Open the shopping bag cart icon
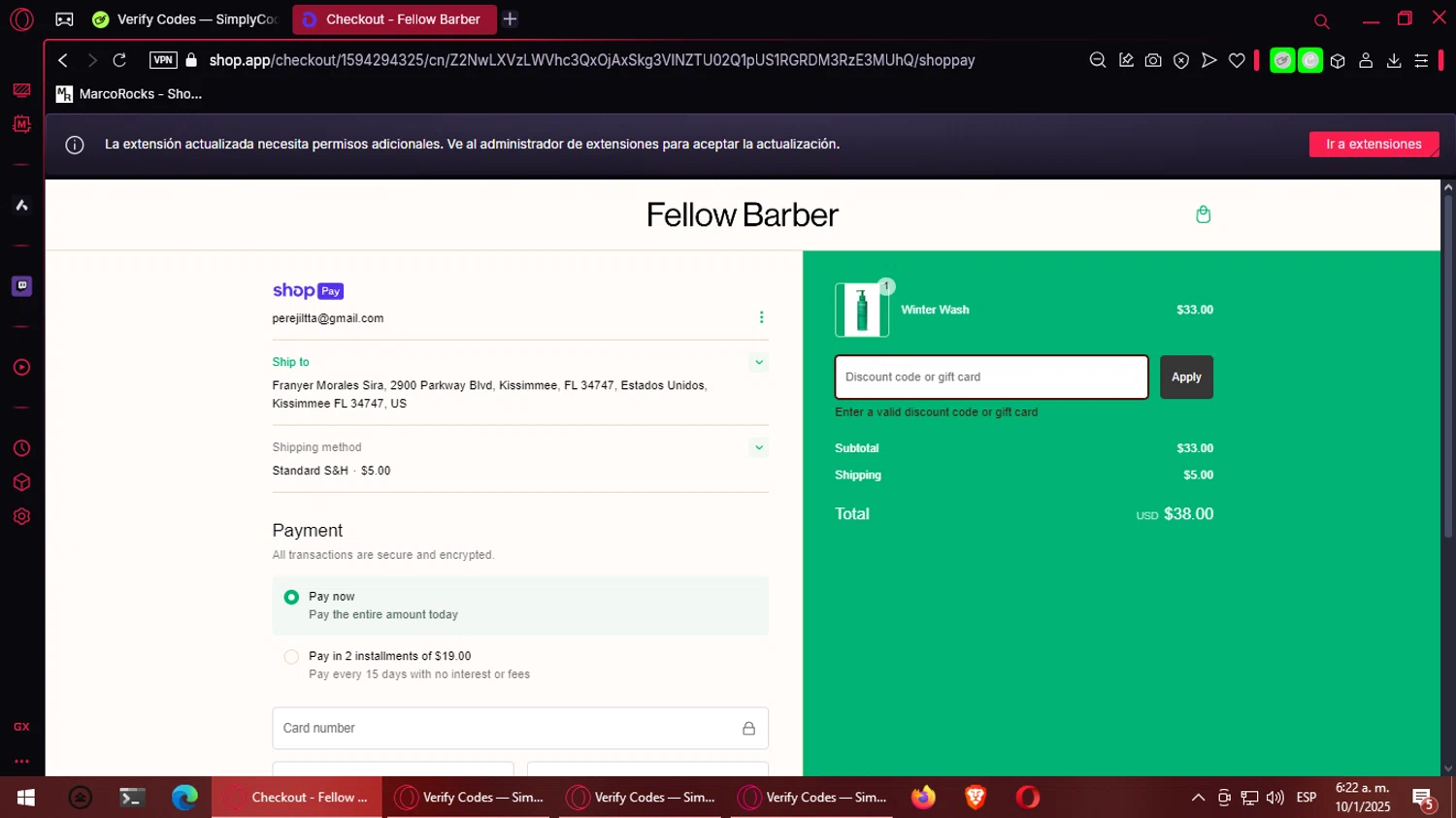Screen dimensions: 1456x818 click(x=1204, y=214)
